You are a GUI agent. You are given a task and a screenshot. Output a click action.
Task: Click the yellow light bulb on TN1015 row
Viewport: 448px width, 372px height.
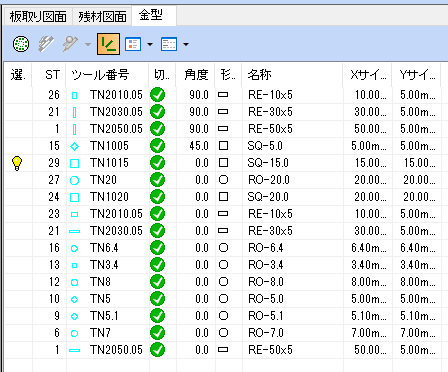tap(17, 163)
